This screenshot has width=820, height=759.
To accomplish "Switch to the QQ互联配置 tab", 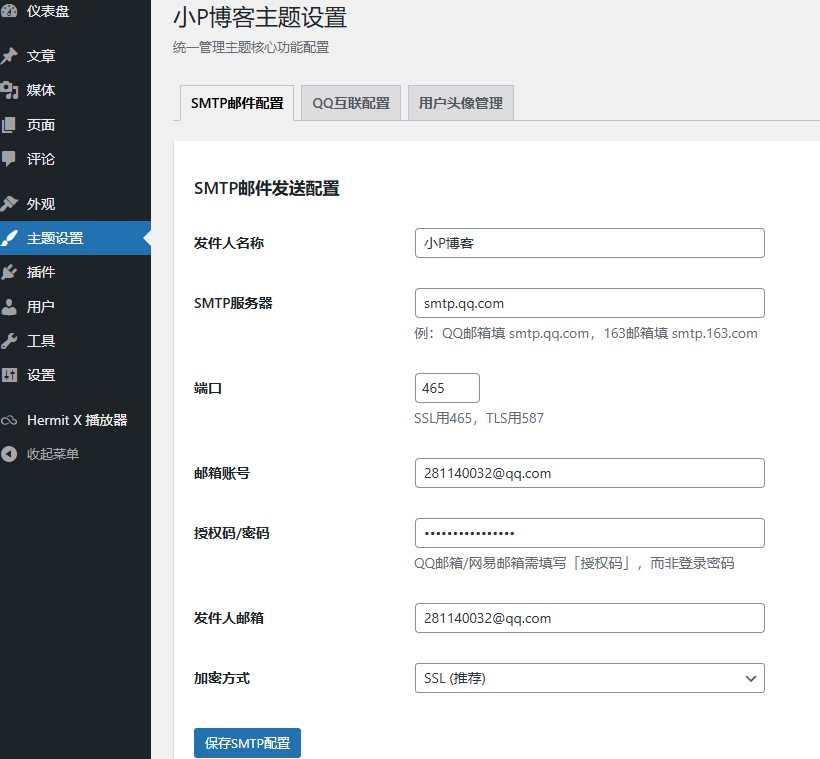I will 351,103.
